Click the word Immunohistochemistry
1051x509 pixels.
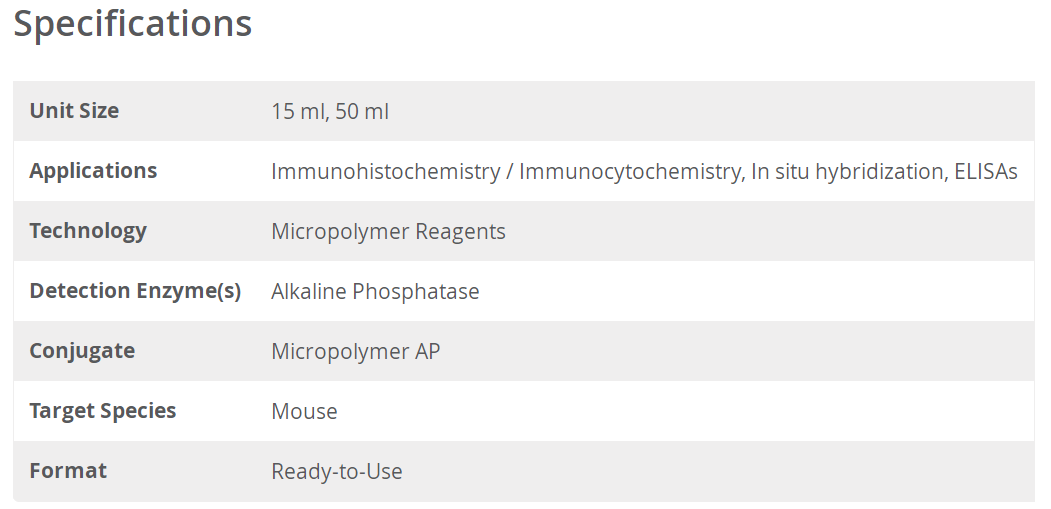(x=385, y=172)
